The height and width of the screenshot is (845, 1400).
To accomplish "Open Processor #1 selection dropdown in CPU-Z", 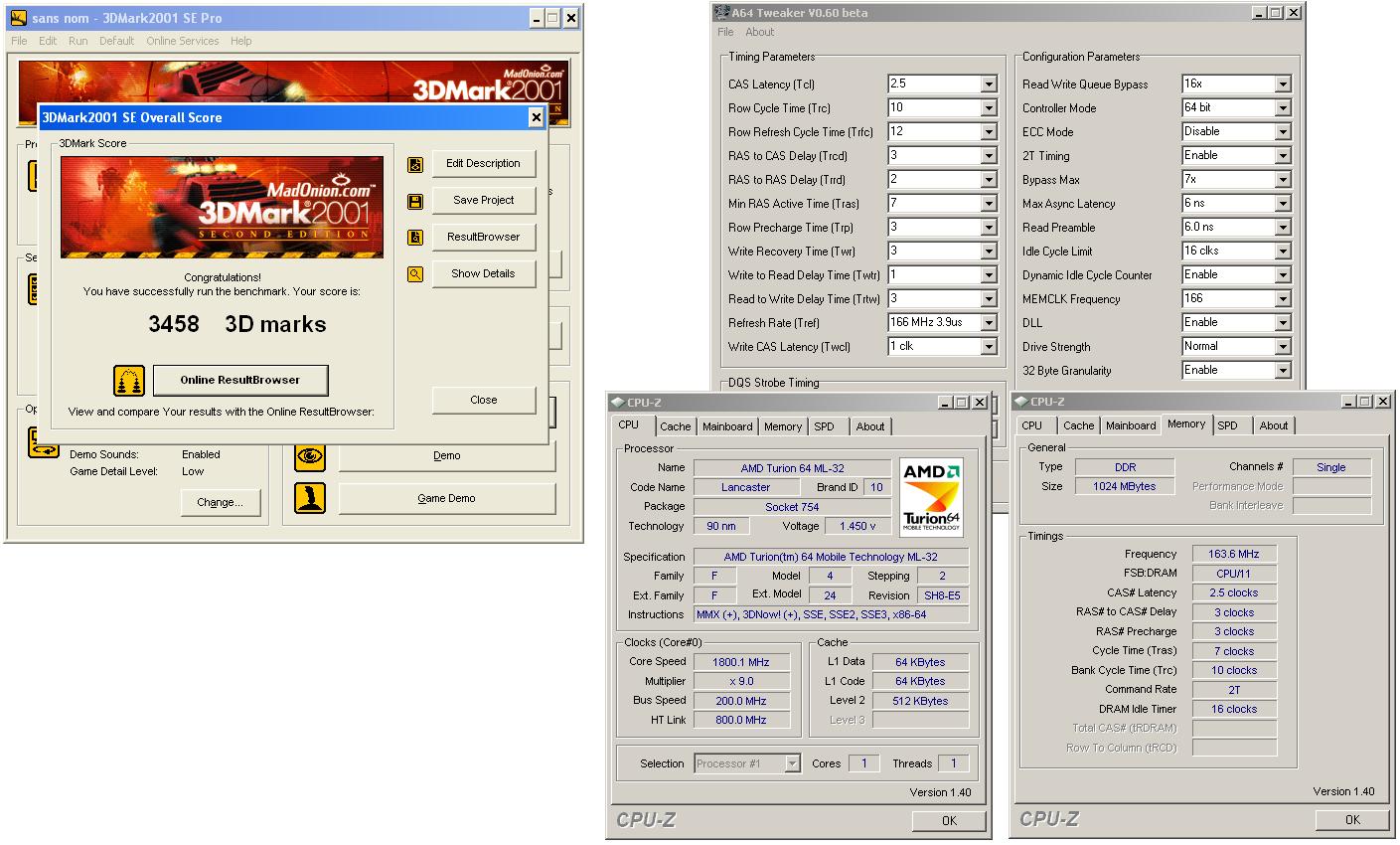I will [792, 763].
